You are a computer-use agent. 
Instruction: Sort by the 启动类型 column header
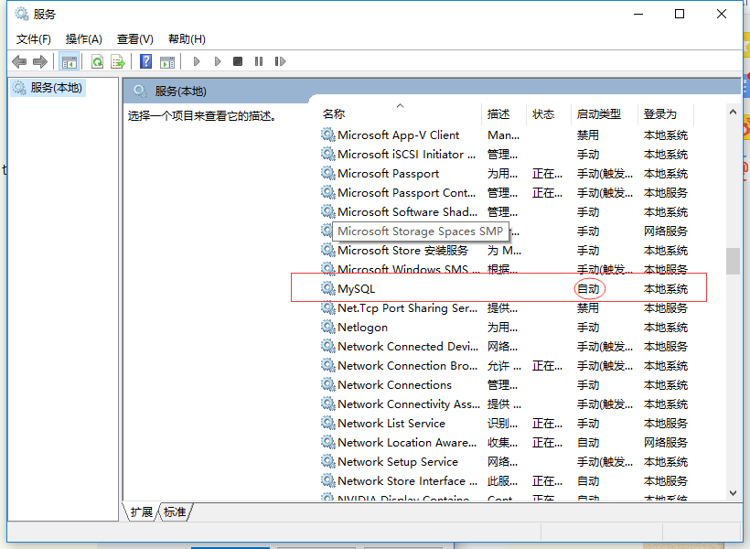[604, 114]
